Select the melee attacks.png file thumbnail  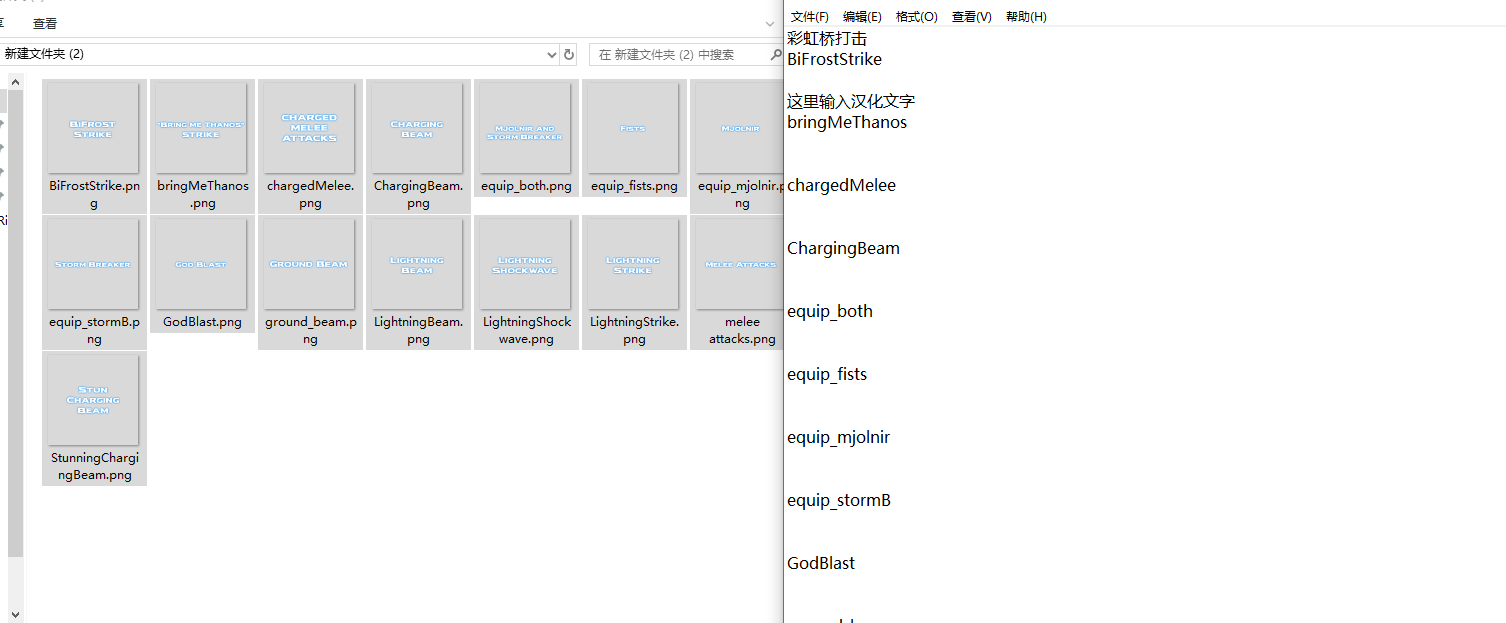pos(739,264)
